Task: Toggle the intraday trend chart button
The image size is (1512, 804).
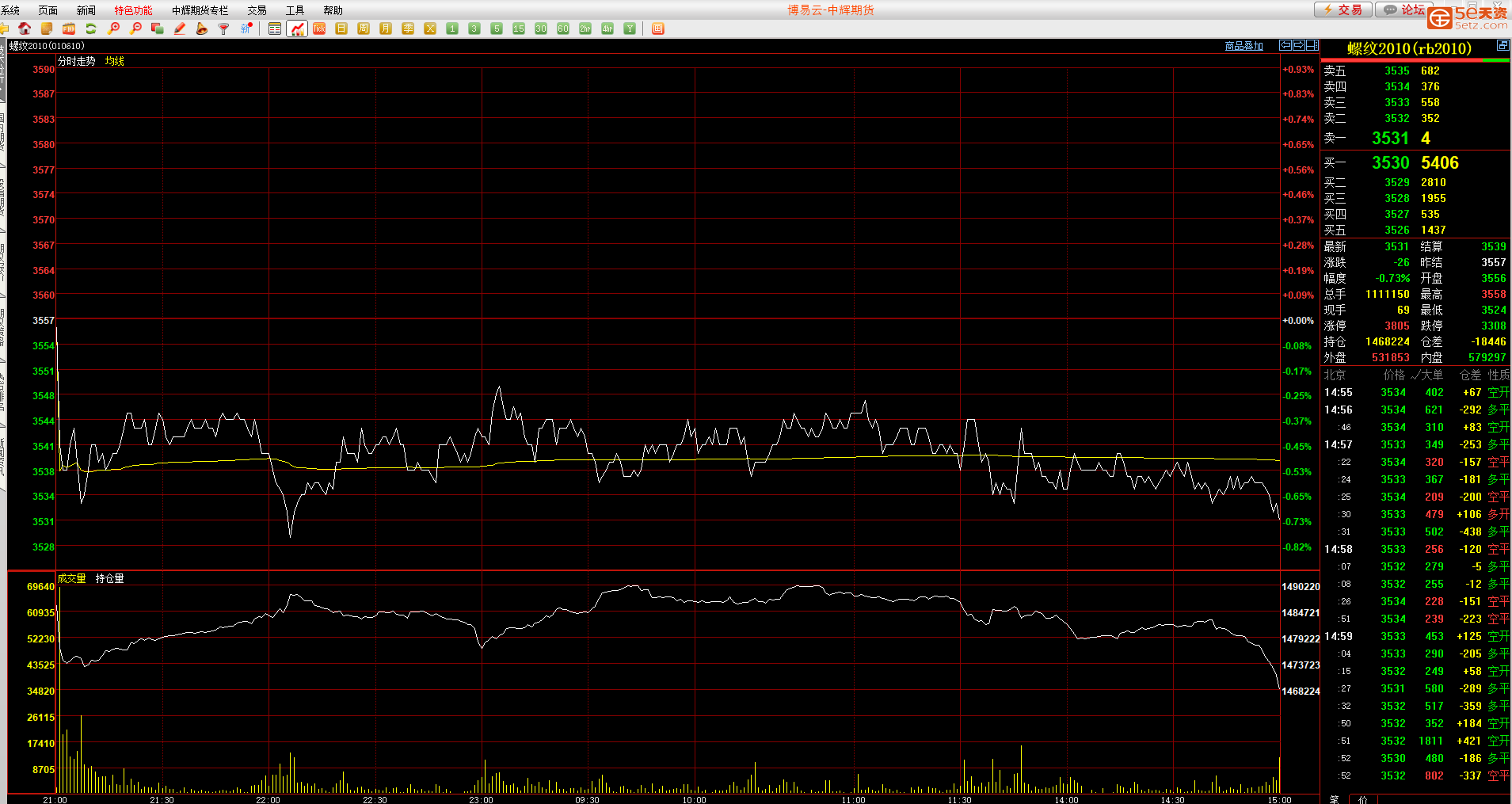Action: coord(297,29)
